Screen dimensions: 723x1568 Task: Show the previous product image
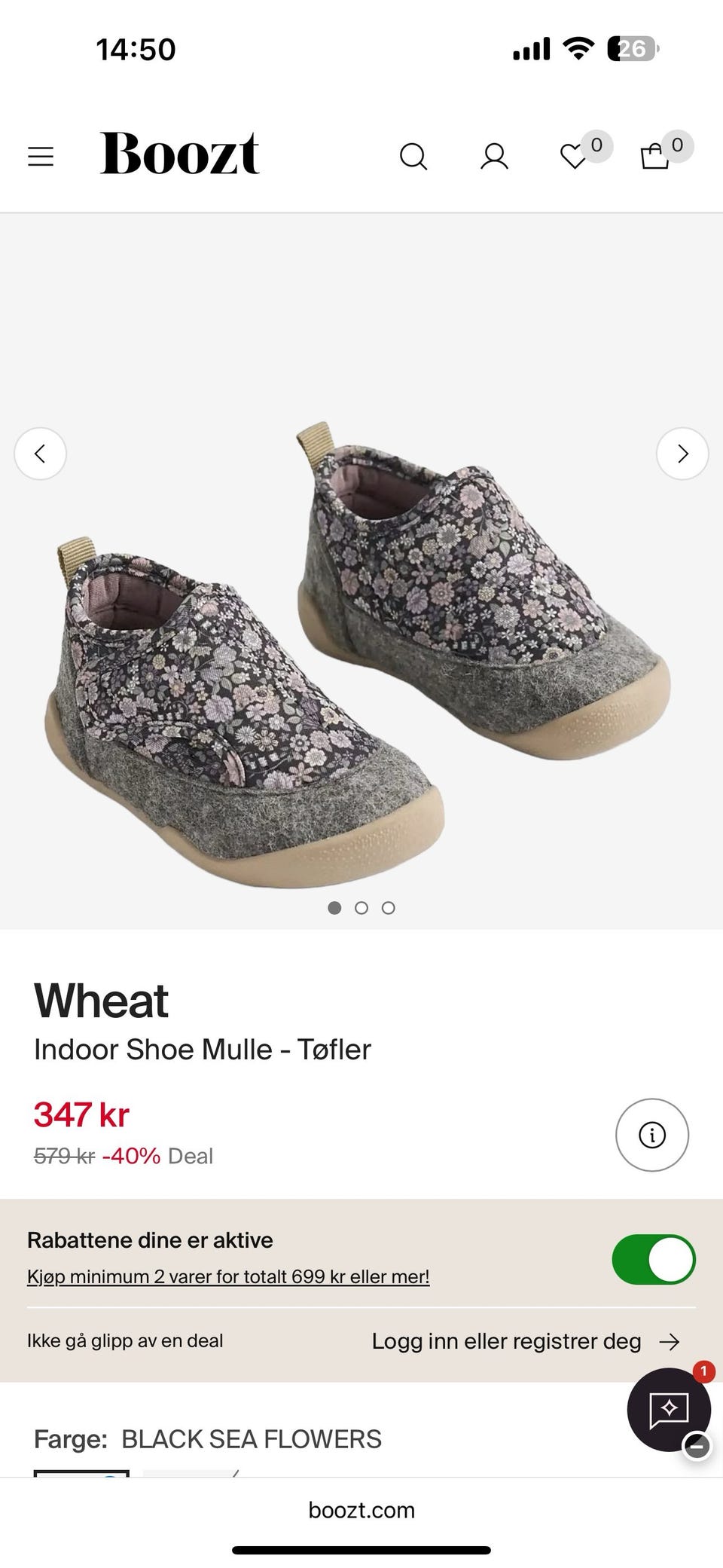pyautogui.click(x=41, y=454)
